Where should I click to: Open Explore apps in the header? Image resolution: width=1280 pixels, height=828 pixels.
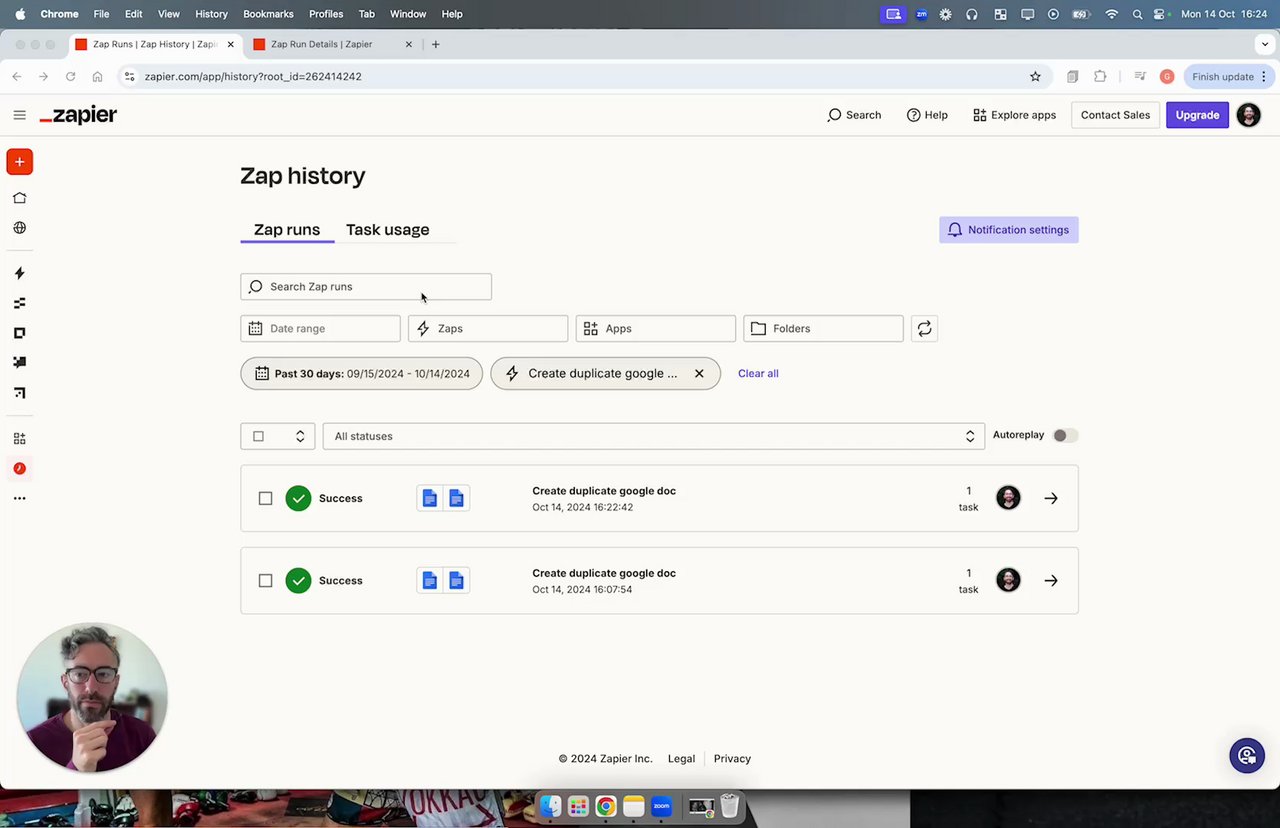point(1014,115)
